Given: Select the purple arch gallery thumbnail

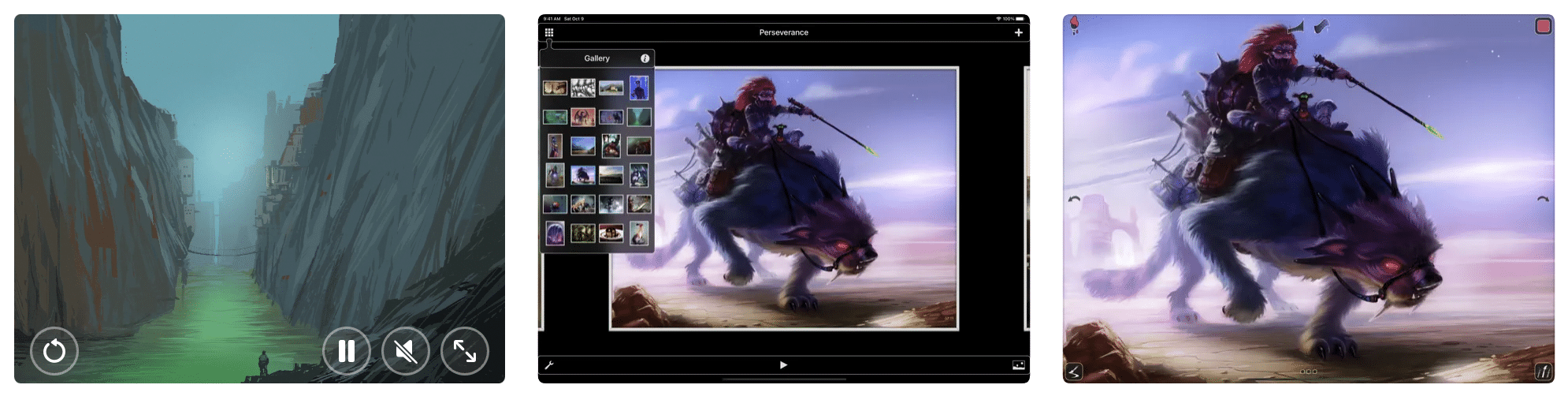Looking at the screenshot, I should click(555, 233).
